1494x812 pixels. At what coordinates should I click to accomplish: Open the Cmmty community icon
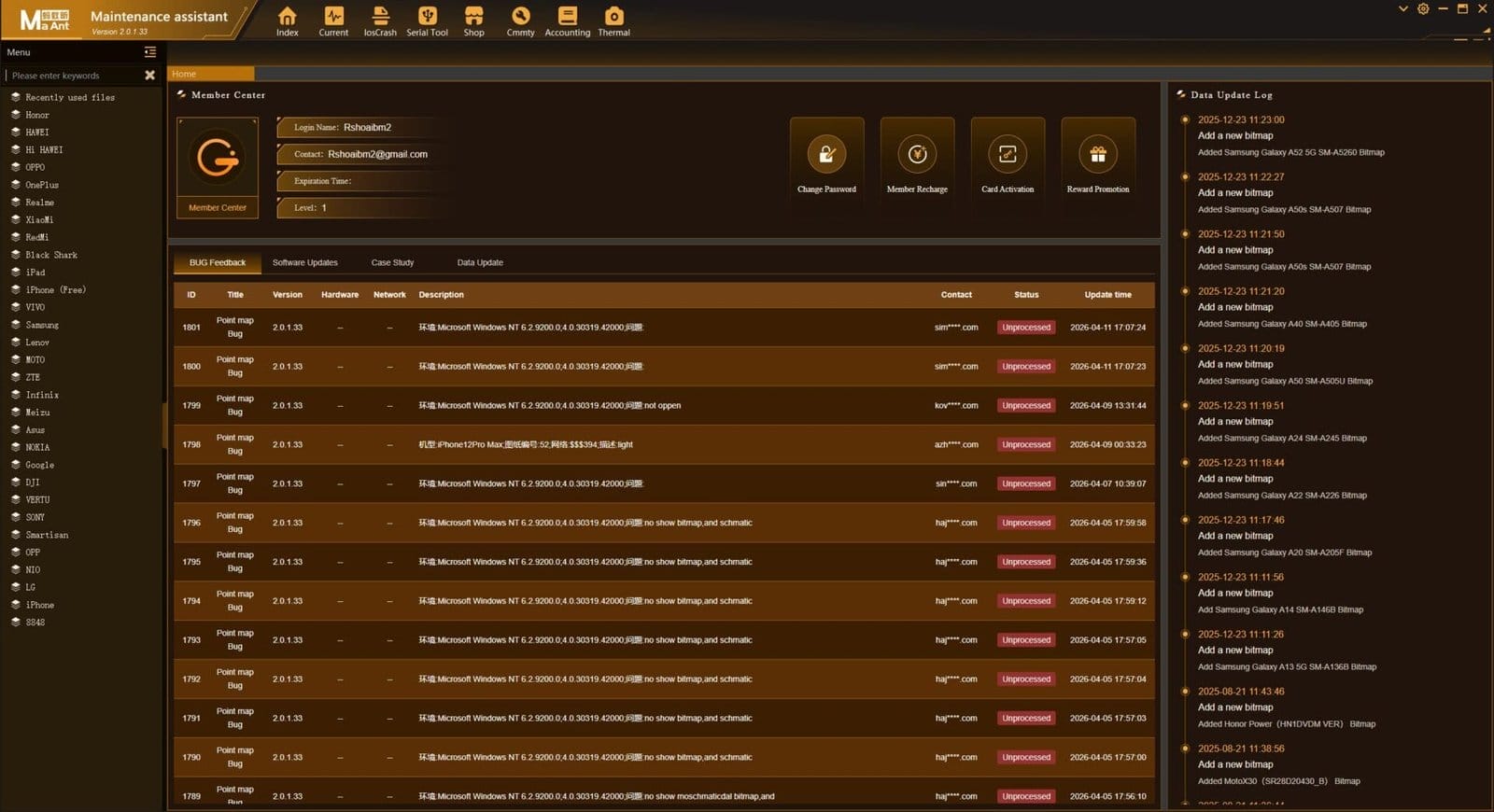(x=520, y=21)
